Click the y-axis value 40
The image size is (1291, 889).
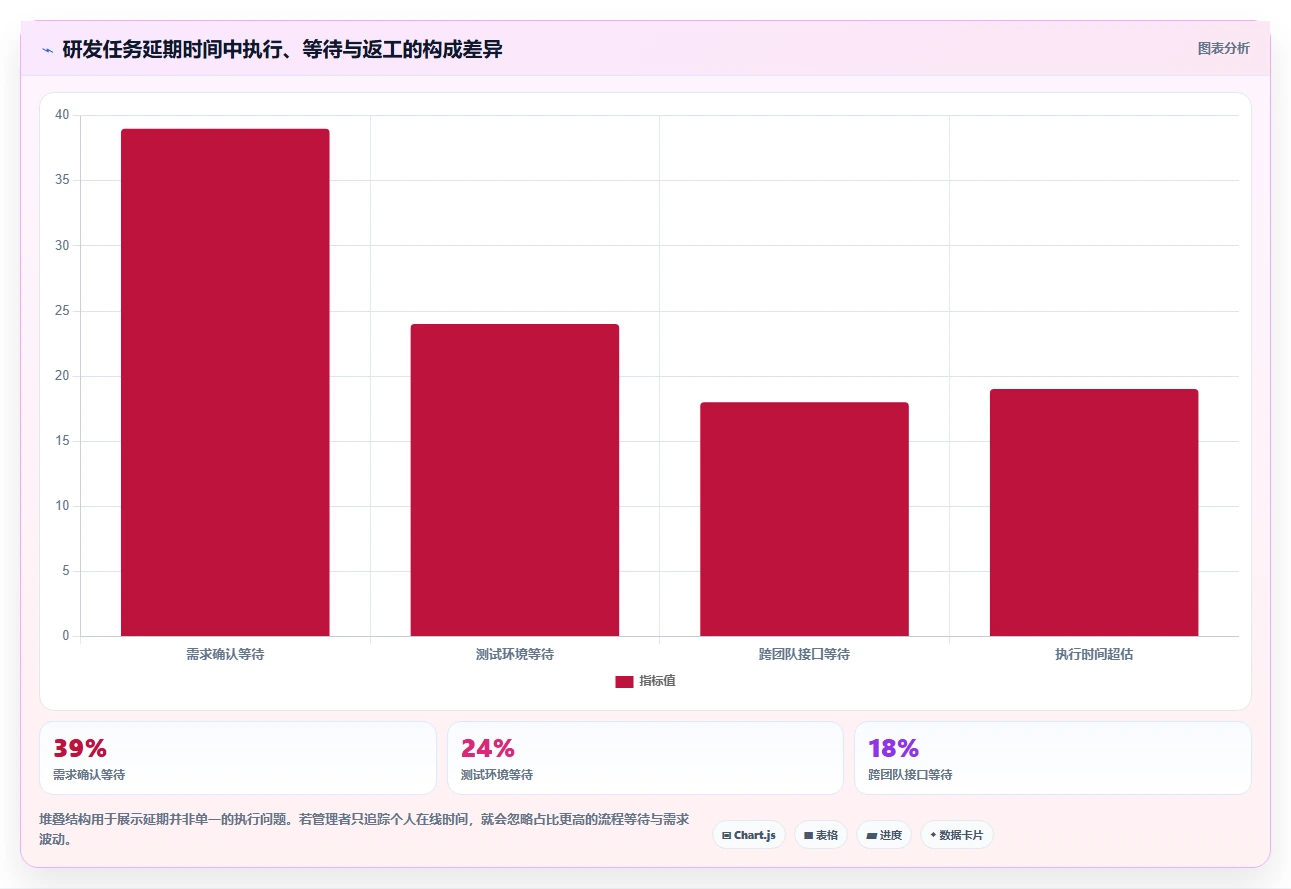[62, 115]
